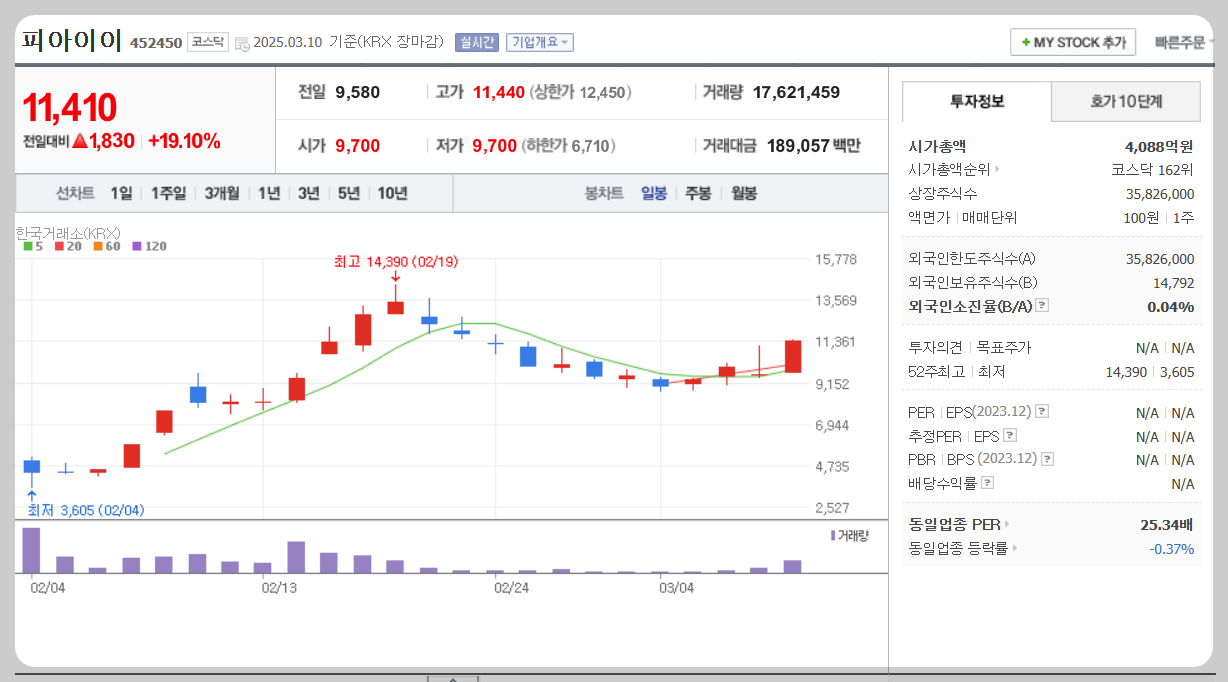Click the PBR|BPS(2023.12) help icon
Viewport: 1228px width, 682px height.
(1046, 458)
